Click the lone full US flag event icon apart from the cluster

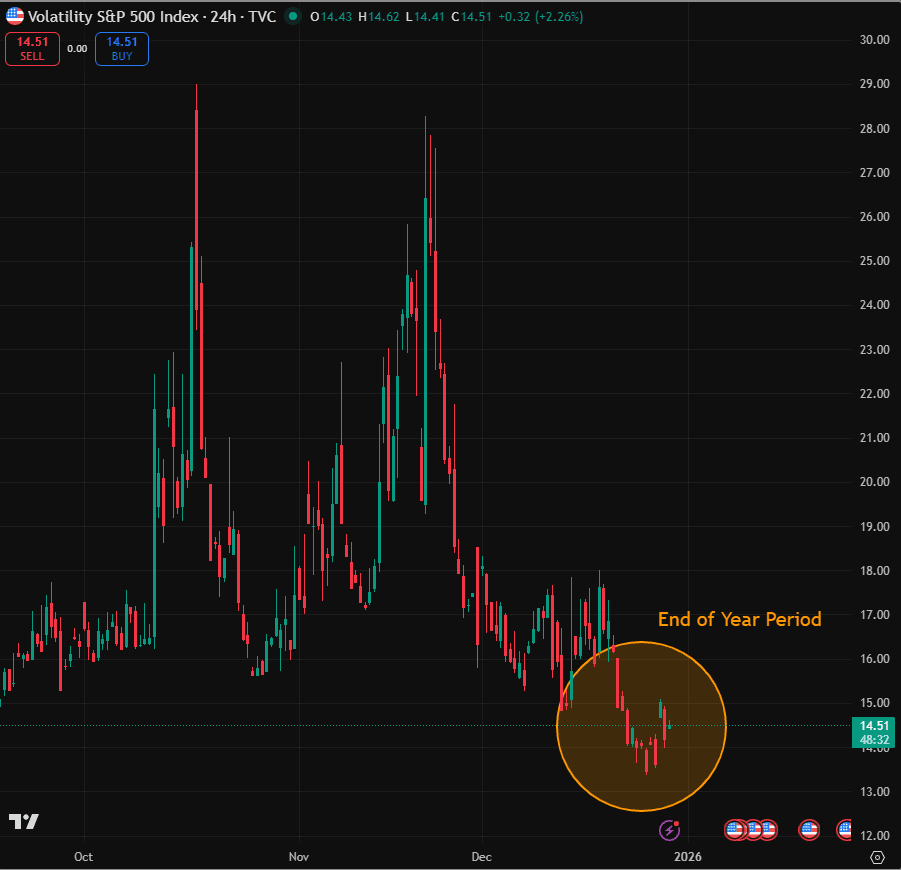809,830
